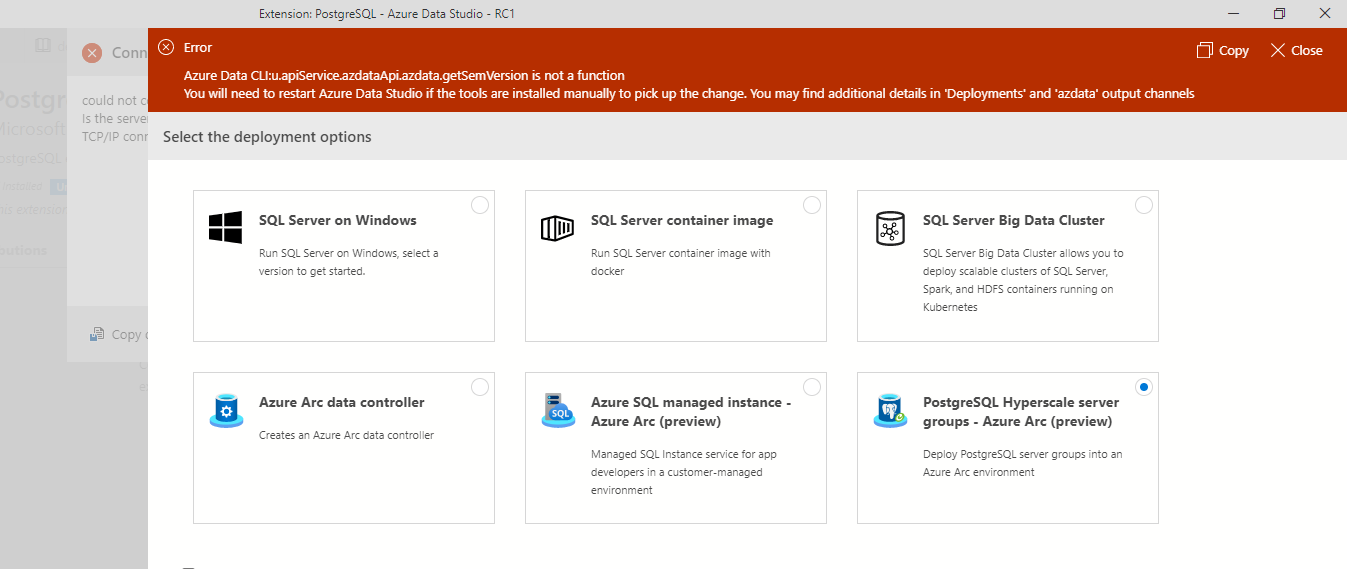1347x569 pixels.
Task: Select PostgreSQL Hyperscale server groups radio button
Action: click(1144, 387)
